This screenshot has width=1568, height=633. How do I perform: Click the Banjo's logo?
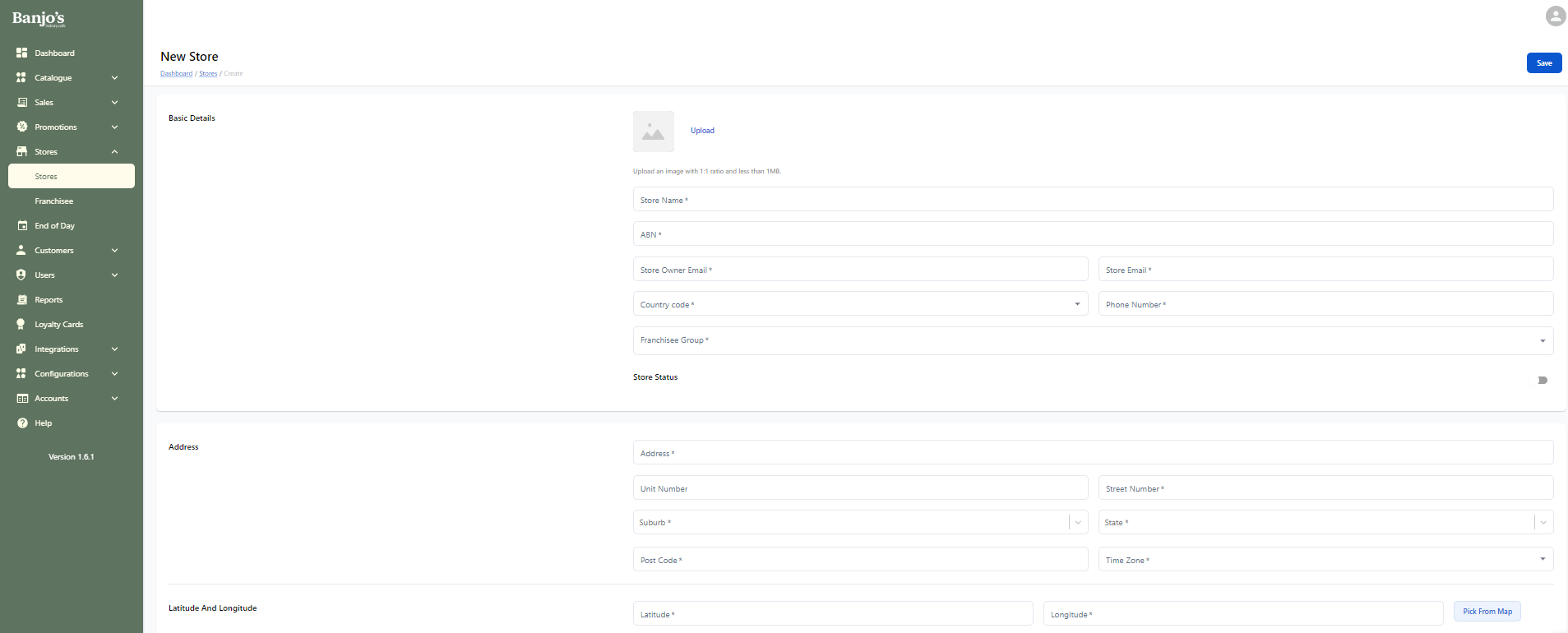pos(39,18)
